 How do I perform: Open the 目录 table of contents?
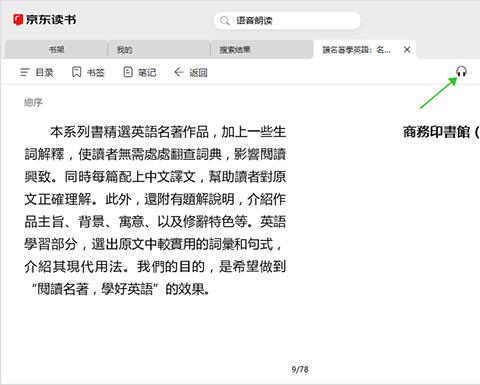point(37,72)
